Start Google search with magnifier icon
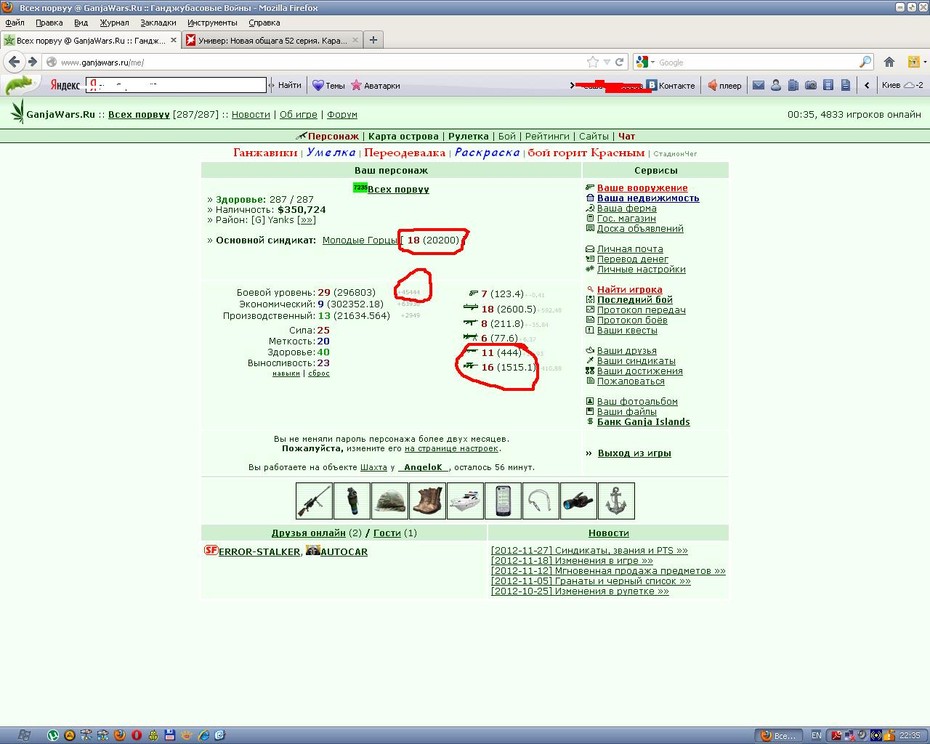Image resolution: width=930 pixels, height=744 pixels. coord(865,62)
